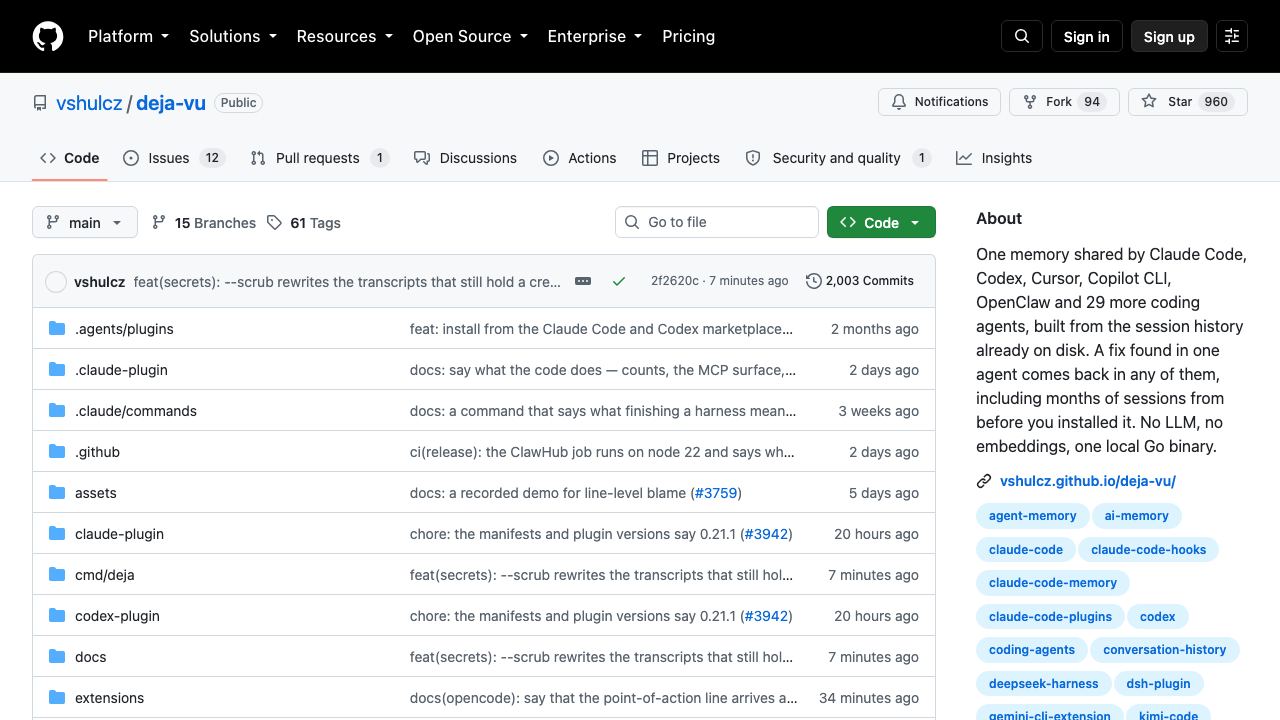This screenshot has width=1280, height=720.
Task: Click the history clock icon by 2,003 Commits
Action: pyautogui.click(x=814, y=281)
